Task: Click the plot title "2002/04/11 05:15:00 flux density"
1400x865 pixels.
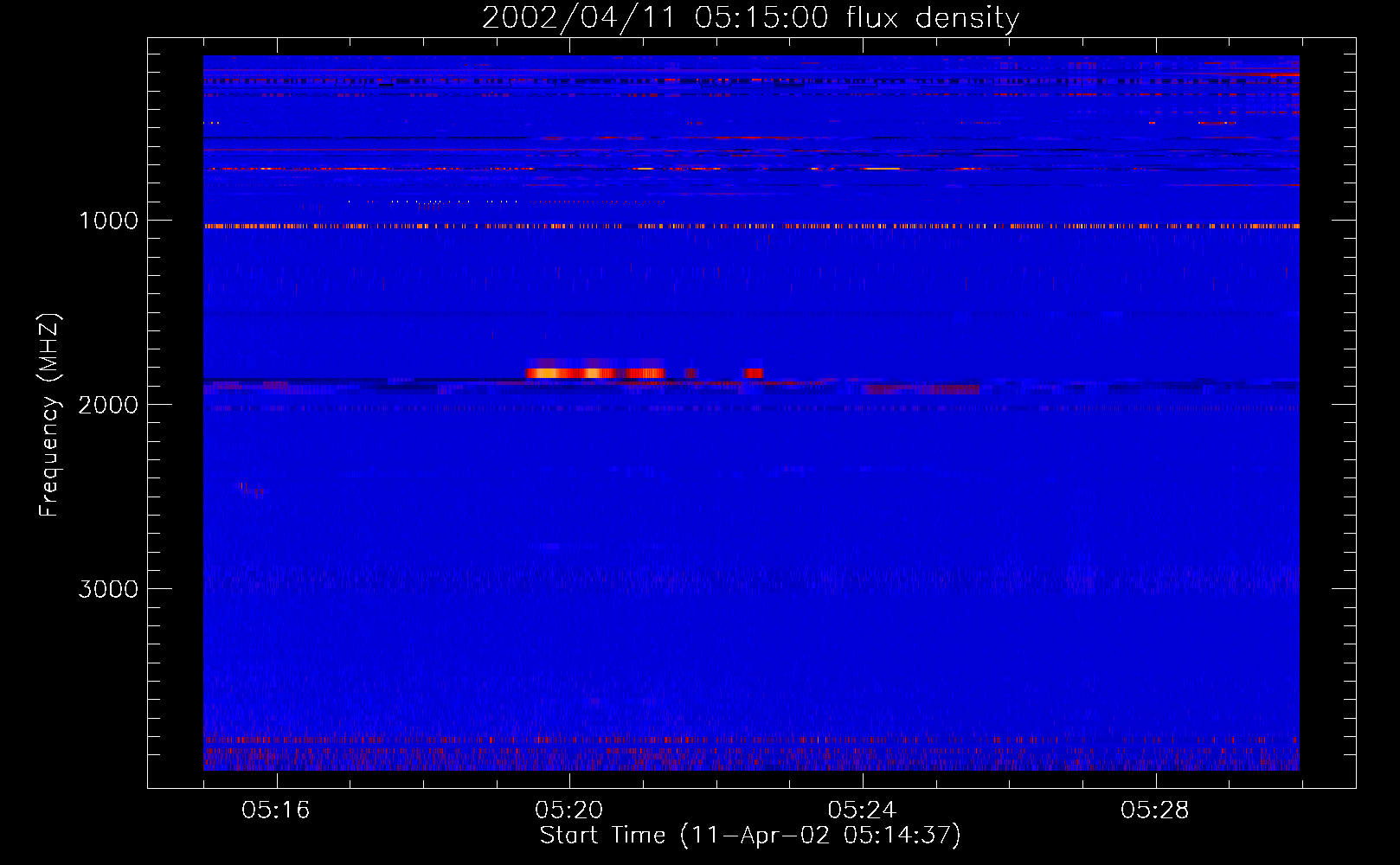Action: point(750,18)
